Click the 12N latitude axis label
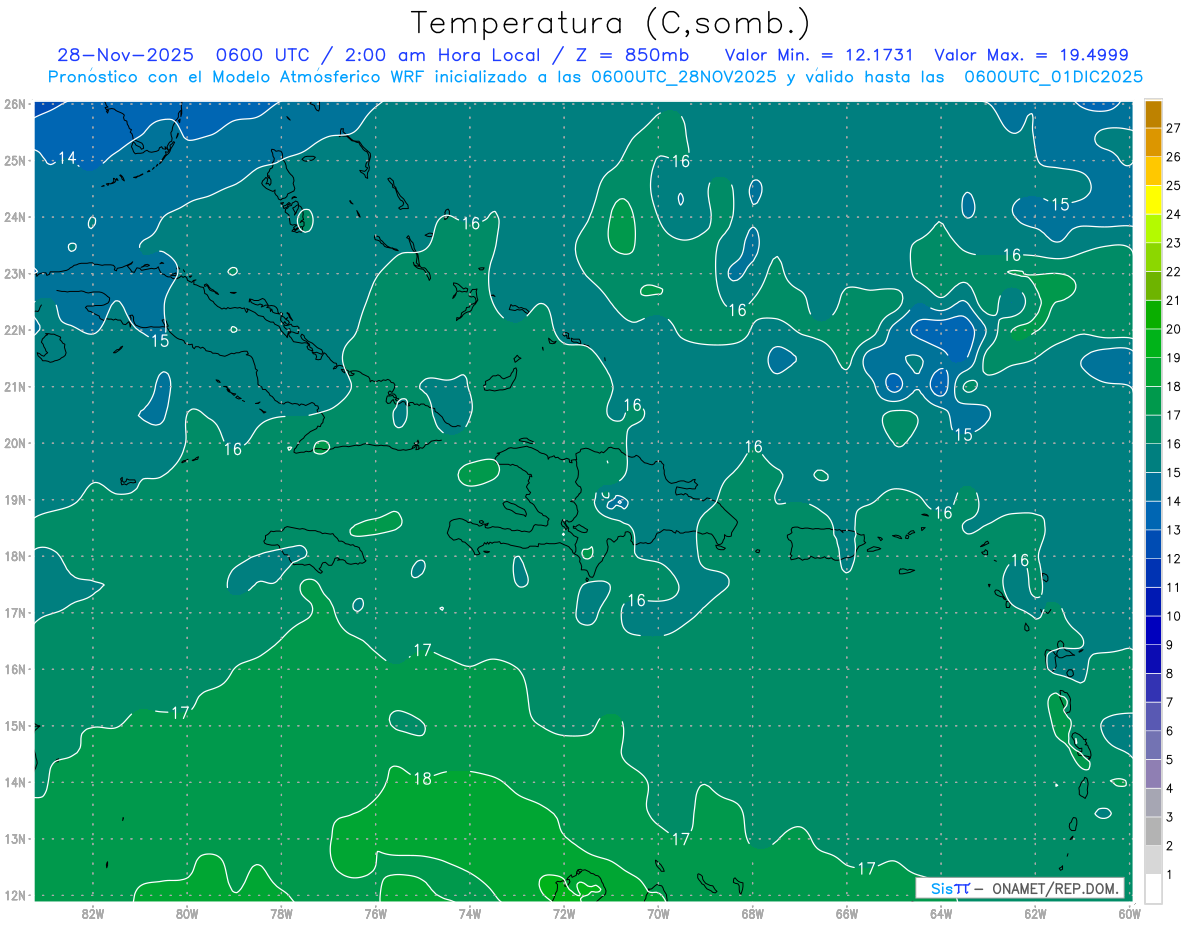The height and width of the screenshot is (927, 1200). click(14, 895)
